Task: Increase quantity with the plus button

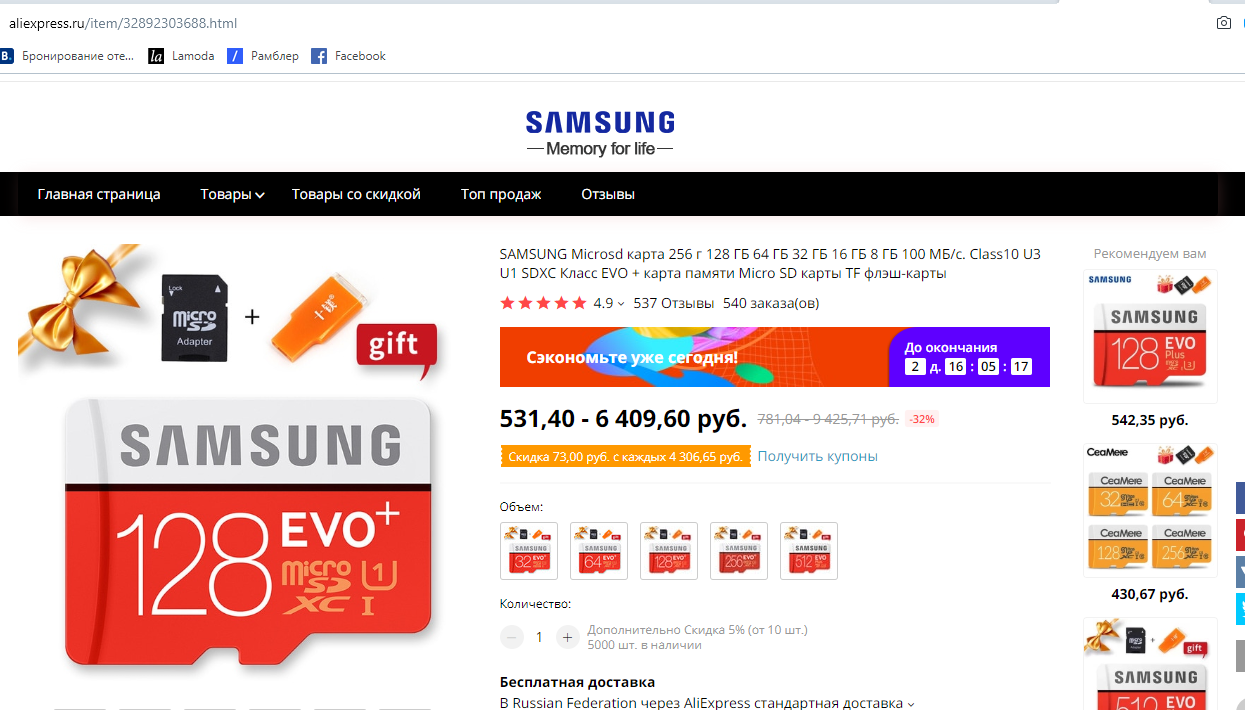Action: pyautogui.click(x=567, y=637)
